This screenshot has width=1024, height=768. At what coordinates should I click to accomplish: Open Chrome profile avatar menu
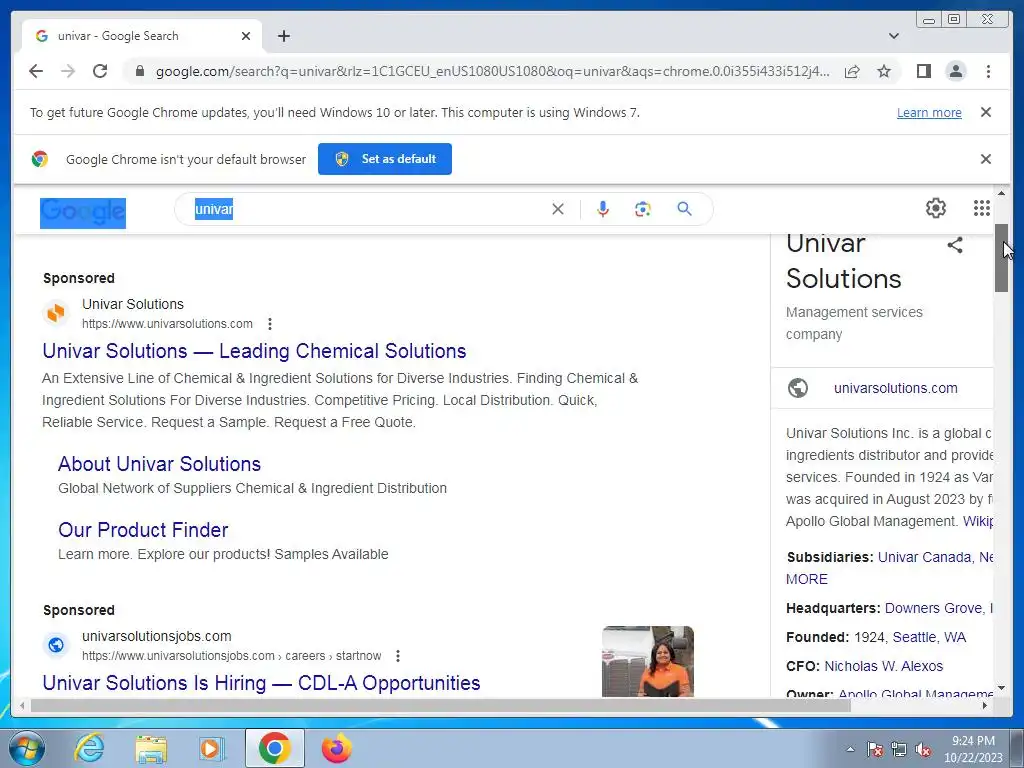coord(955,71)
